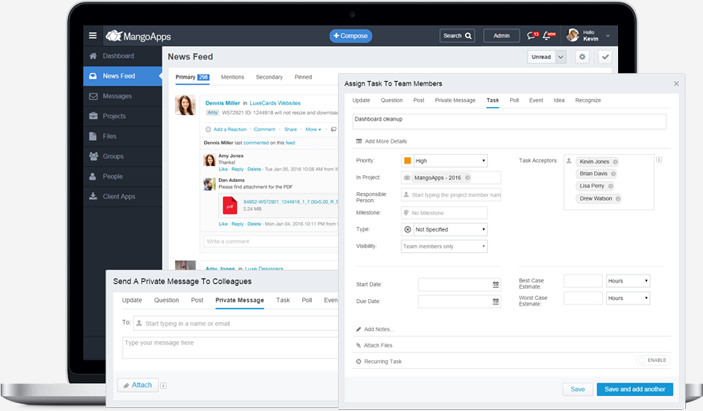Click the info icon beside Task Acceptors
This screenshot has width=703, height=411.
(x=659, y=160)
